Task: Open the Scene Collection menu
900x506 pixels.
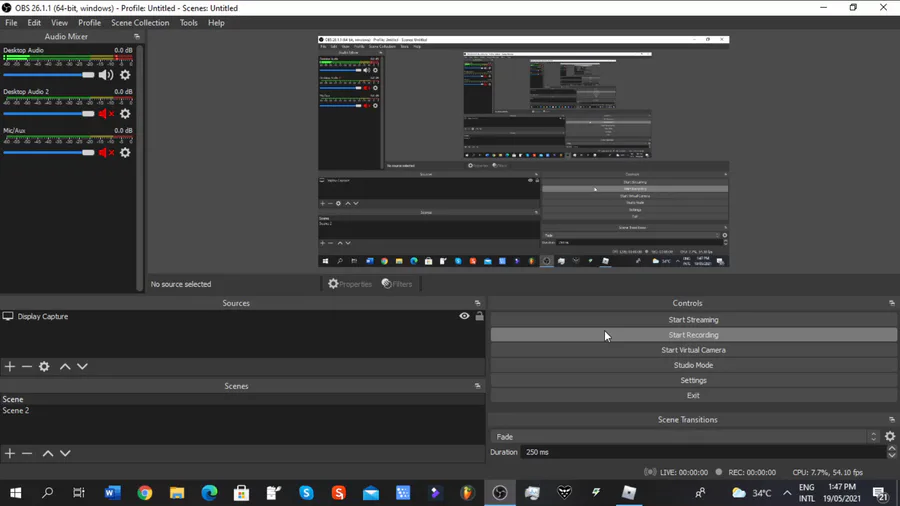Action: coord(140,23)
